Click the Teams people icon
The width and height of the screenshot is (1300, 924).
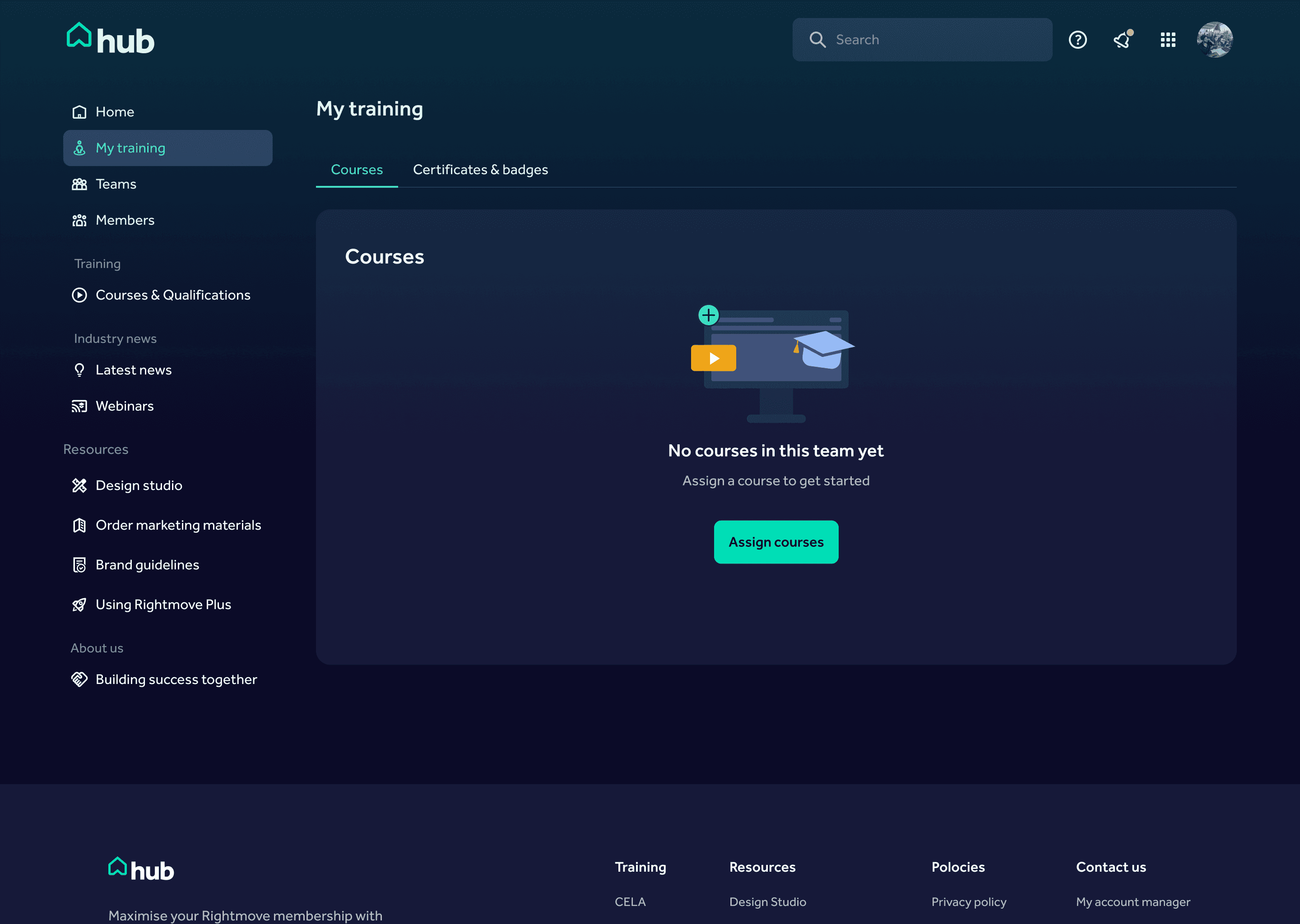(80, 185)
